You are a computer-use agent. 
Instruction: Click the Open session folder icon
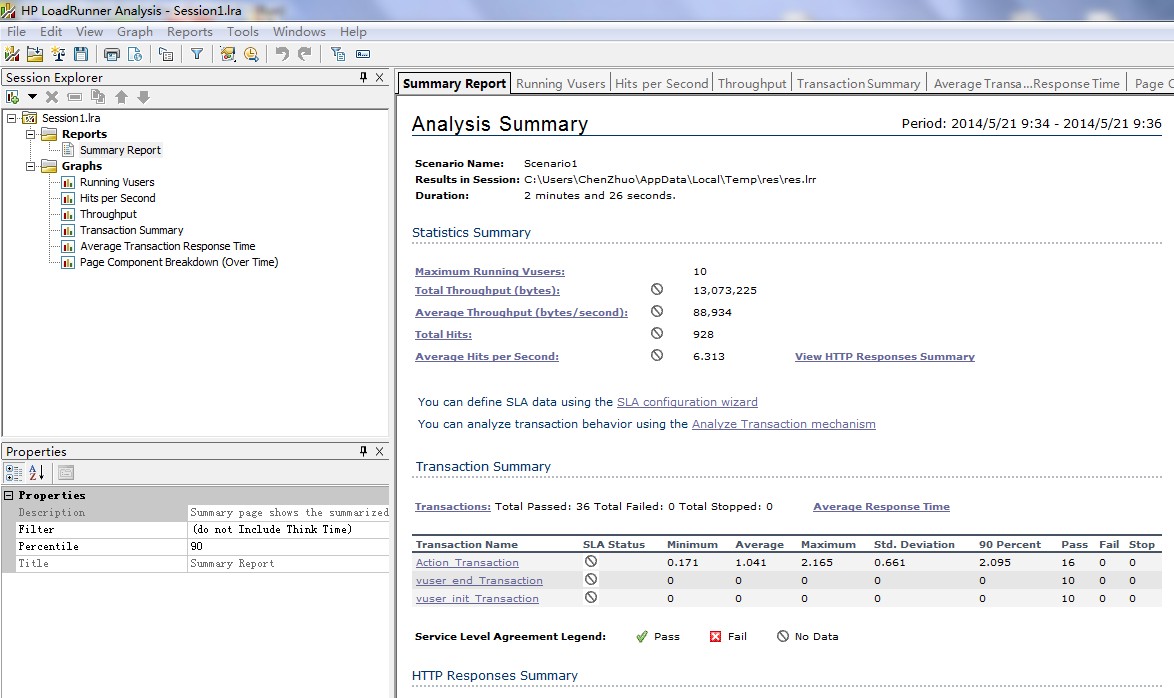pos(34,54)
